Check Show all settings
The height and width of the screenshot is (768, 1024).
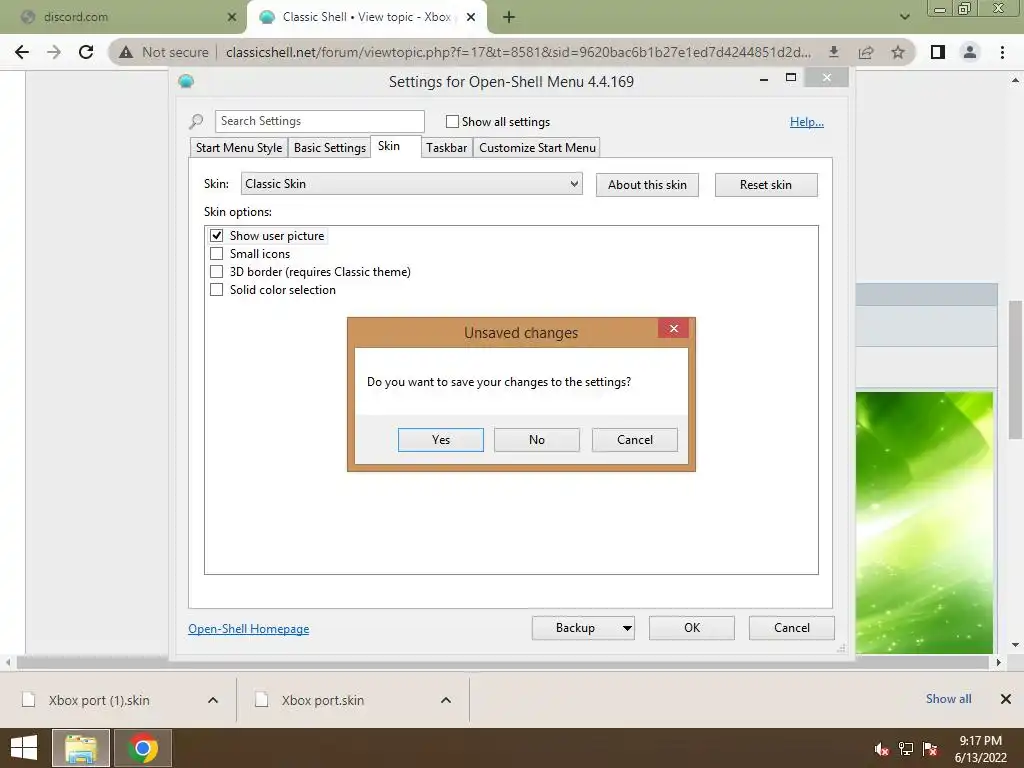452,121
